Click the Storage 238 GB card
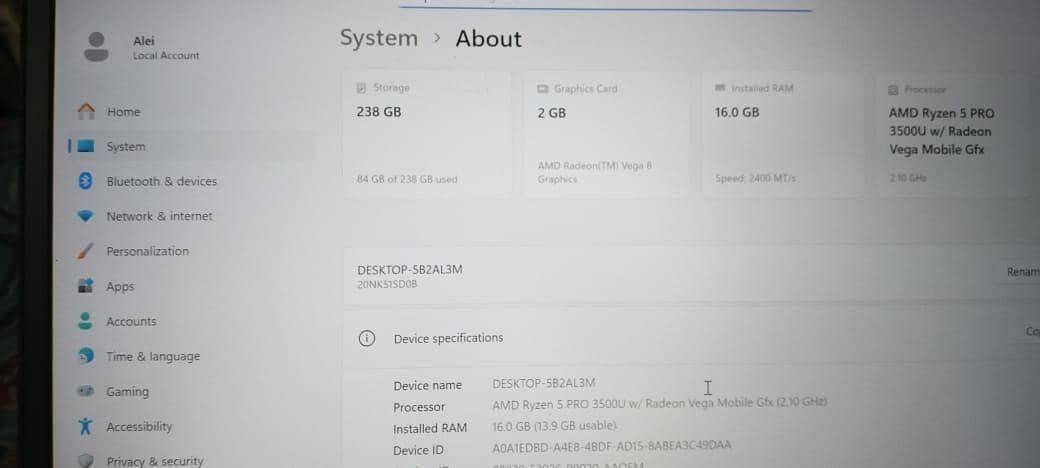 (426, 133)
